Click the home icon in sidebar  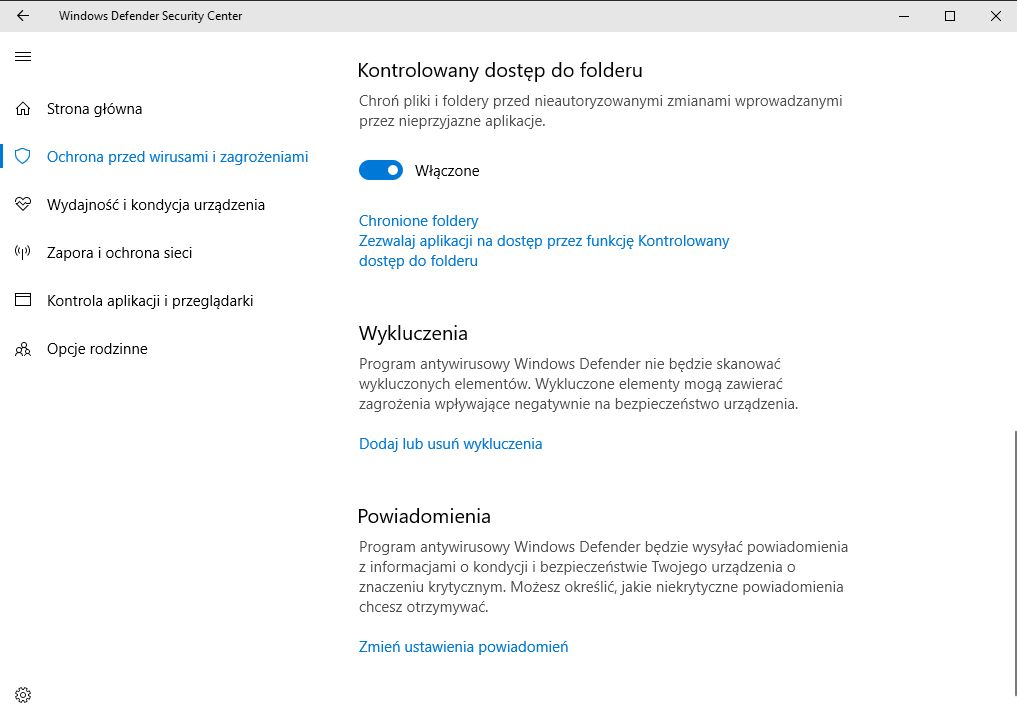pos(23,109)
